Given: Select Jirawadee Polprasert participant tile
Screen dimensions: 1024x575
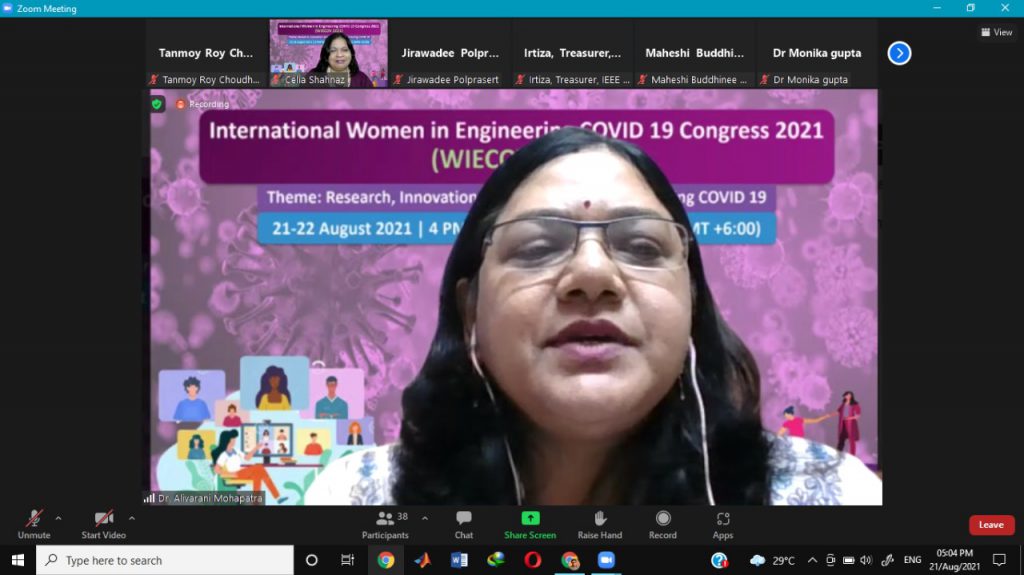Looking at the screenshot, I should (x=450, y=54).
